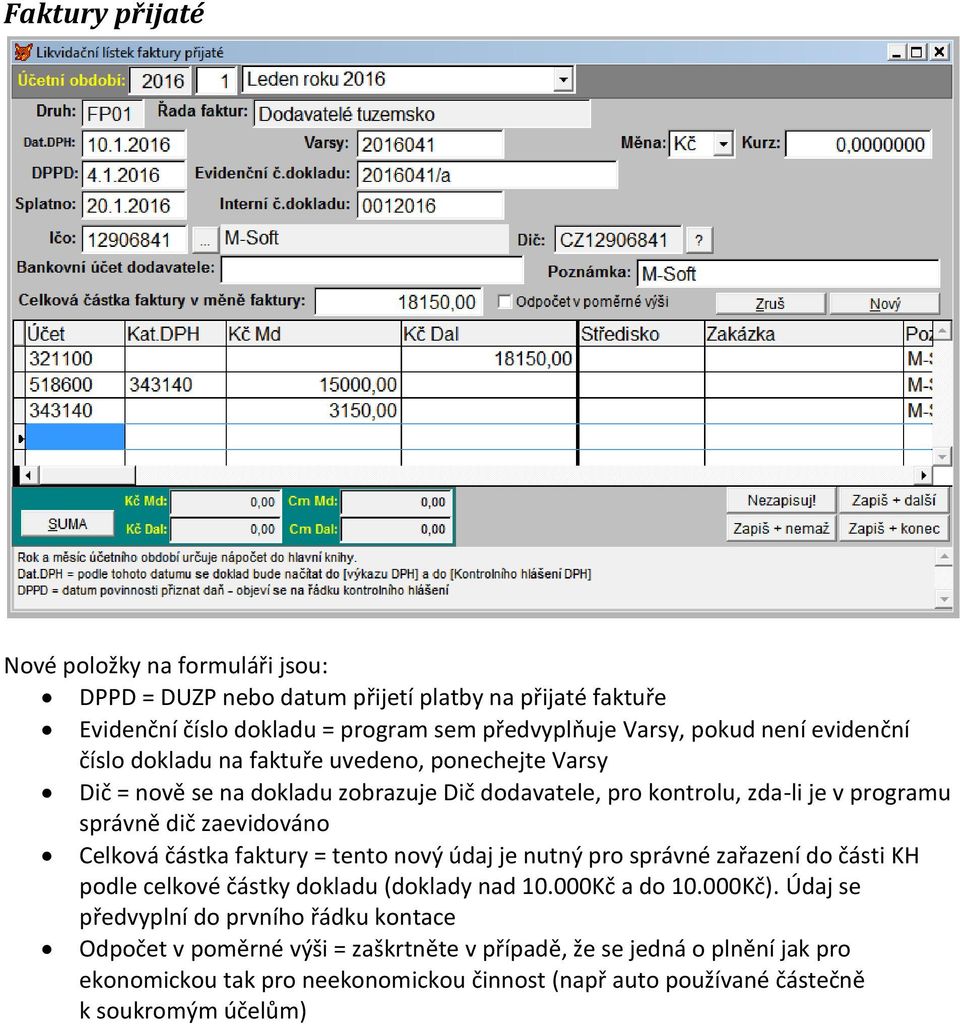
Task: Click the Interní č.dokladu field
Action: [430, 206]
